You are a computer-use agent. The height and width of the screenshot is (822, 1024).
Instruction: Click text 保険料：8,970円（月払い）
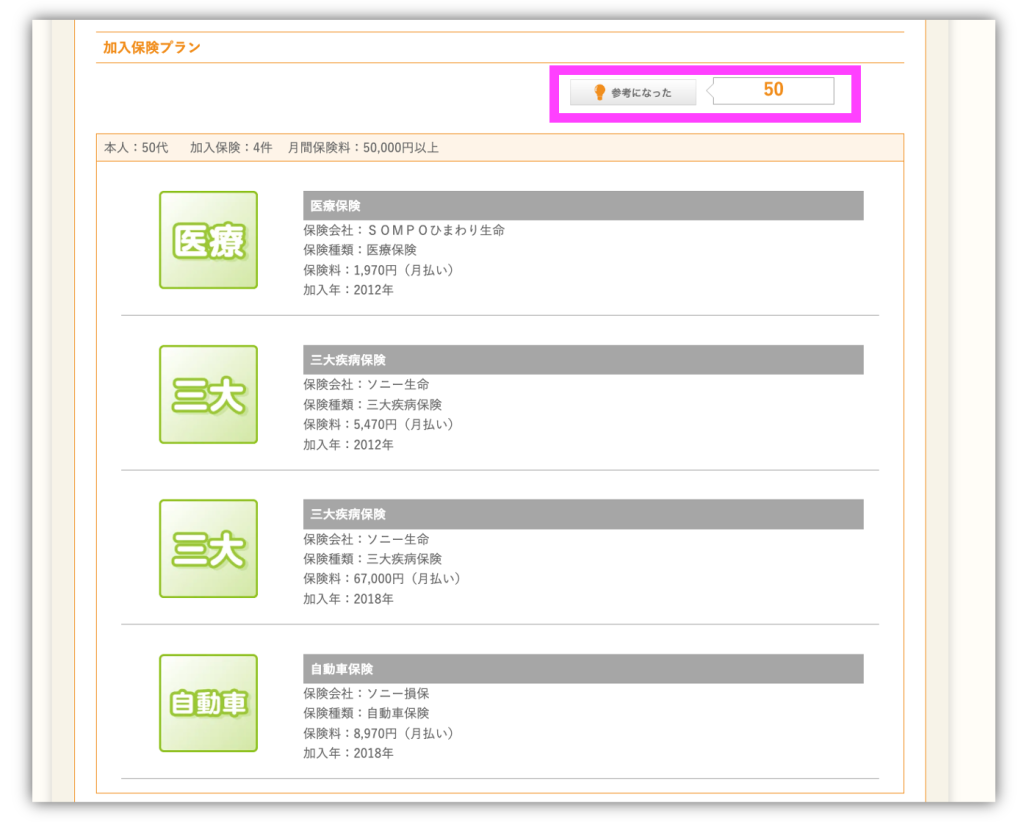coord(379,733)
